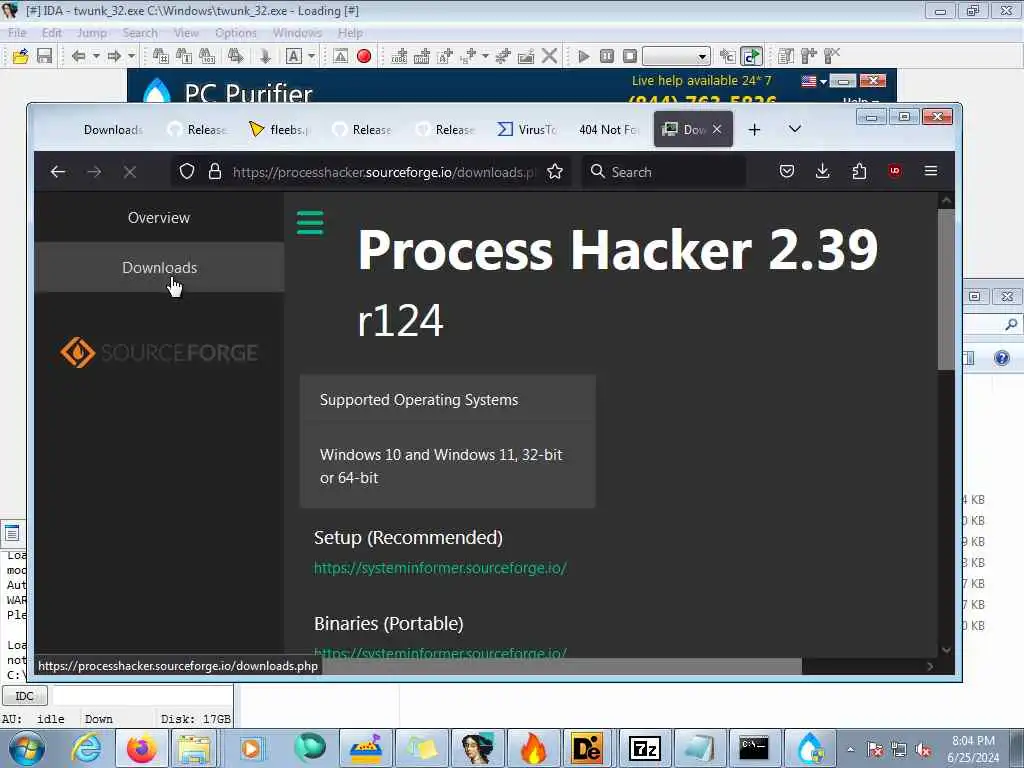Image resolution: width=1024 pixels, height=768 pixels.
Task: Open the IDA debugger selection combo box
Action: click(x=676, y=56)
